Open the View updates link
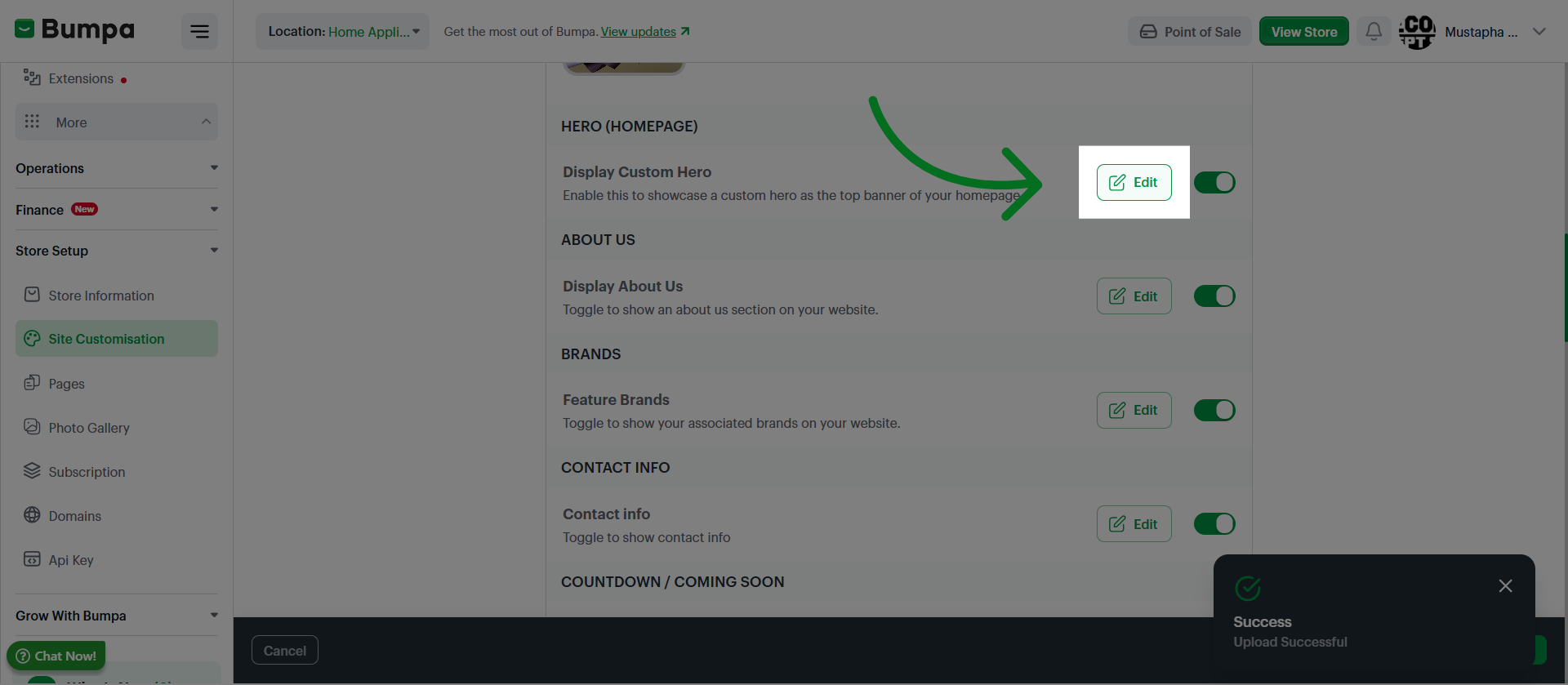 pyautogui.click(x=638, y=32)
